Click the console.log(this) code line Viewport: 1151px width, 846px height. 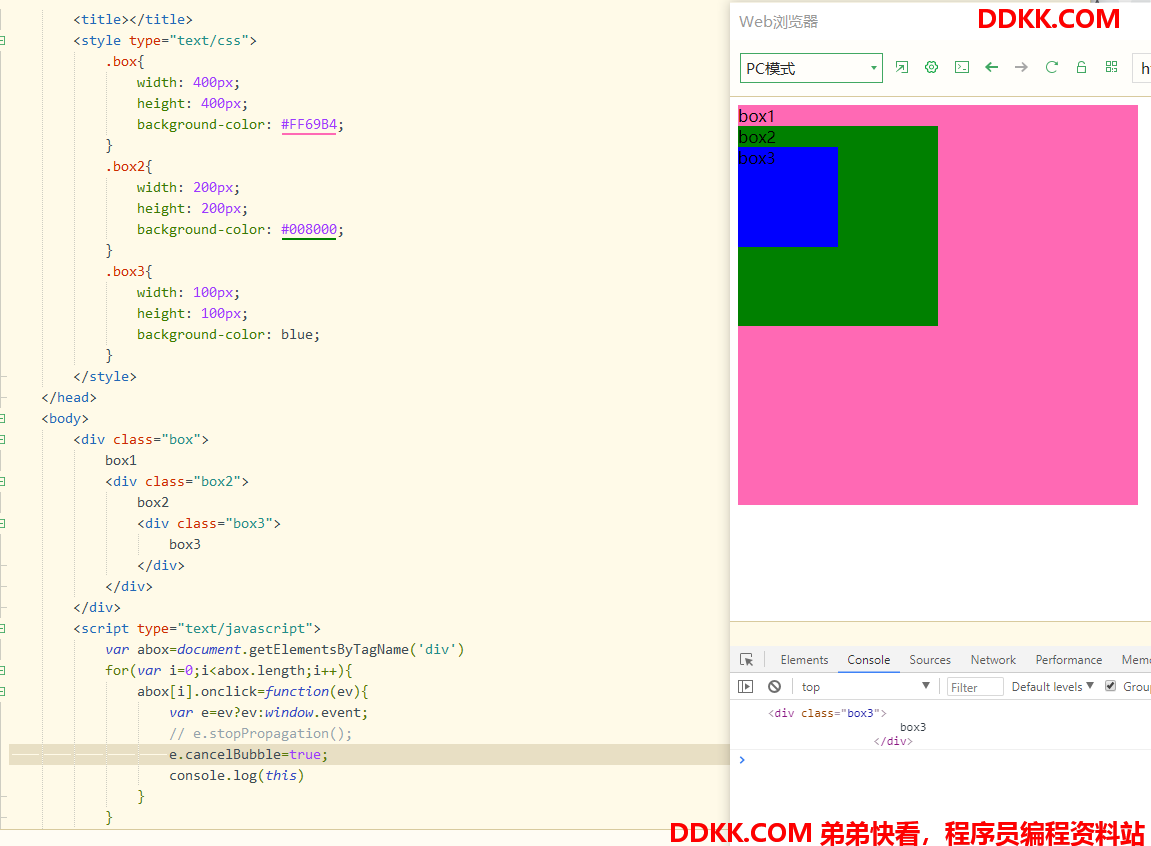click(236, 775)
